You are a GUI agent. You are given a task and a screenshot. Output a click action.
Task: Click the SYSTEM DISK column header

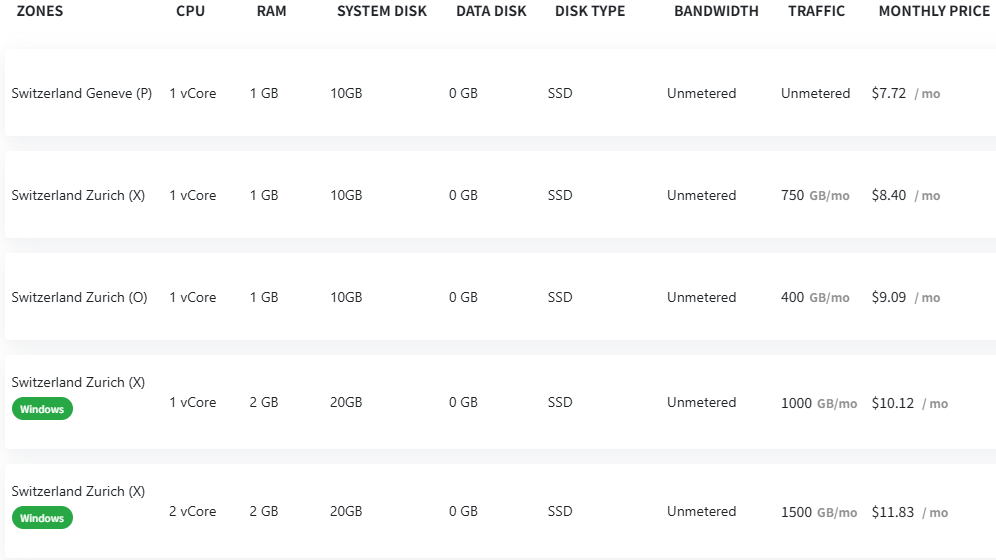382,11
